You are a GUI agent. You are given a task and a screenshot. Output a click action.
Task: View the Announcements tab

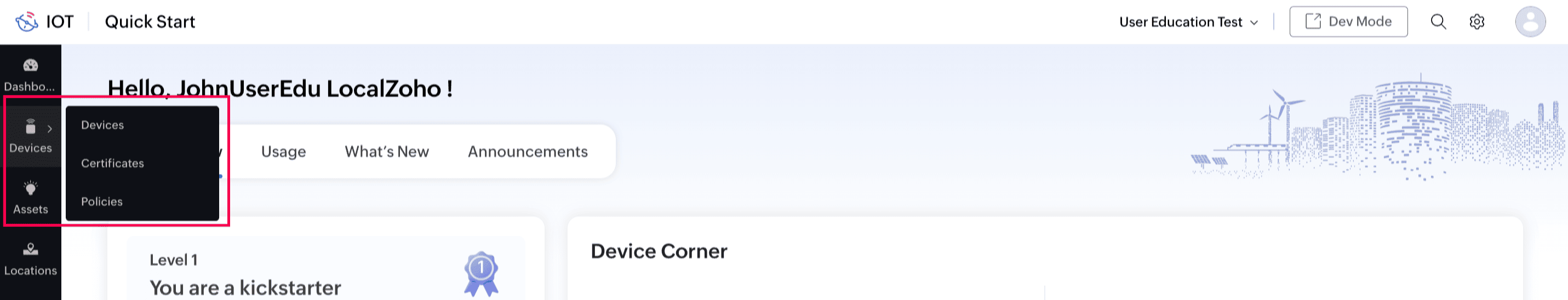pos(527,152)
